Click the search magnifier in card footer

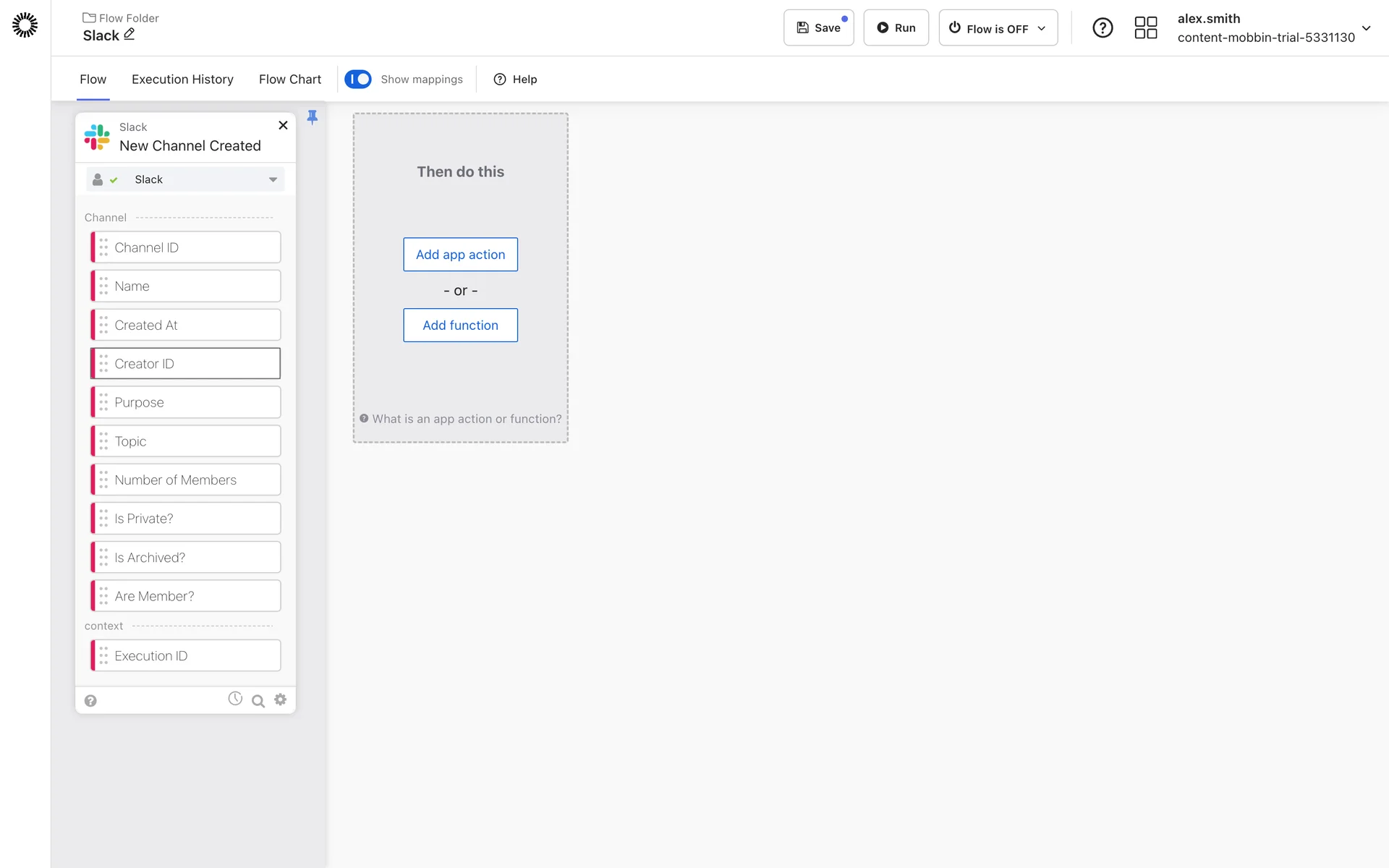click(x=258, y=701)
